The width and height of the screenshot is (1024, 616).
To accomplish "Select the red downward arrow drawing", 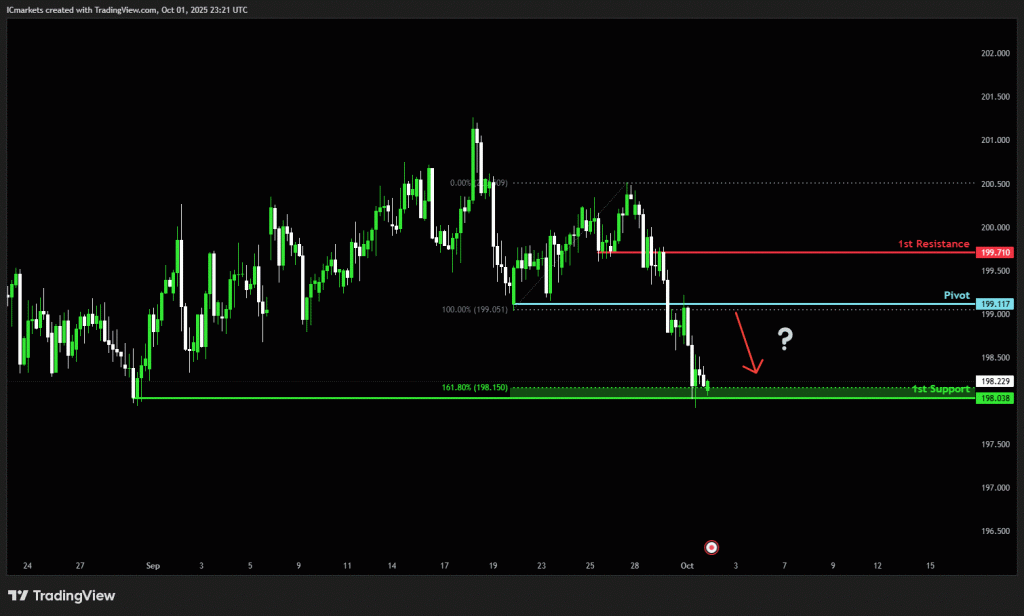I will point(748,345).
